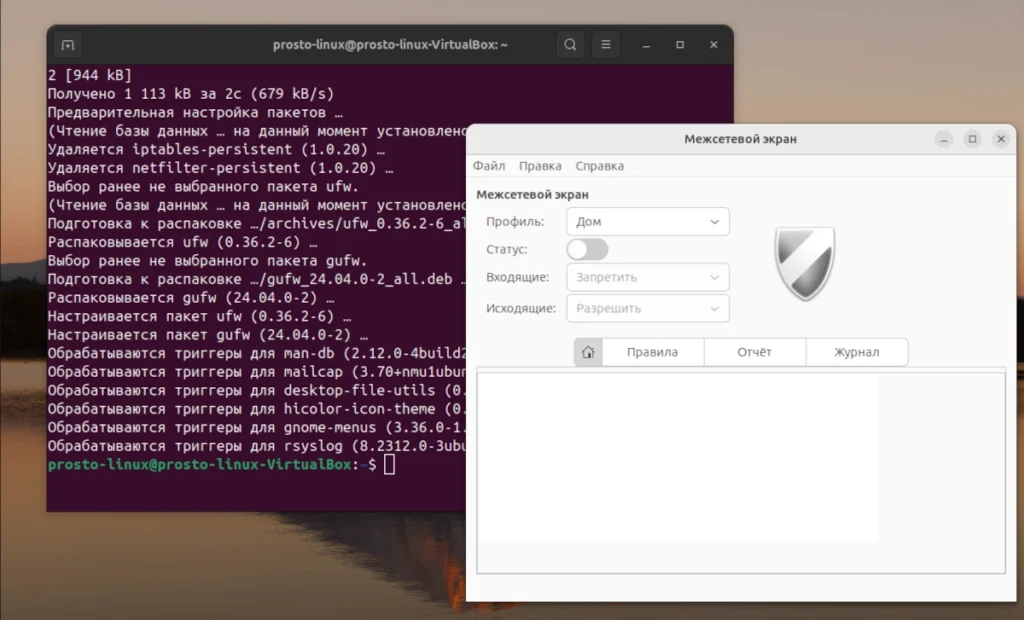Click line 'Выбор ранее не выбранного пакета gufw.'
Image resolution: width=1024 pixels, height=620 pixels.
[x=208, y=261]
